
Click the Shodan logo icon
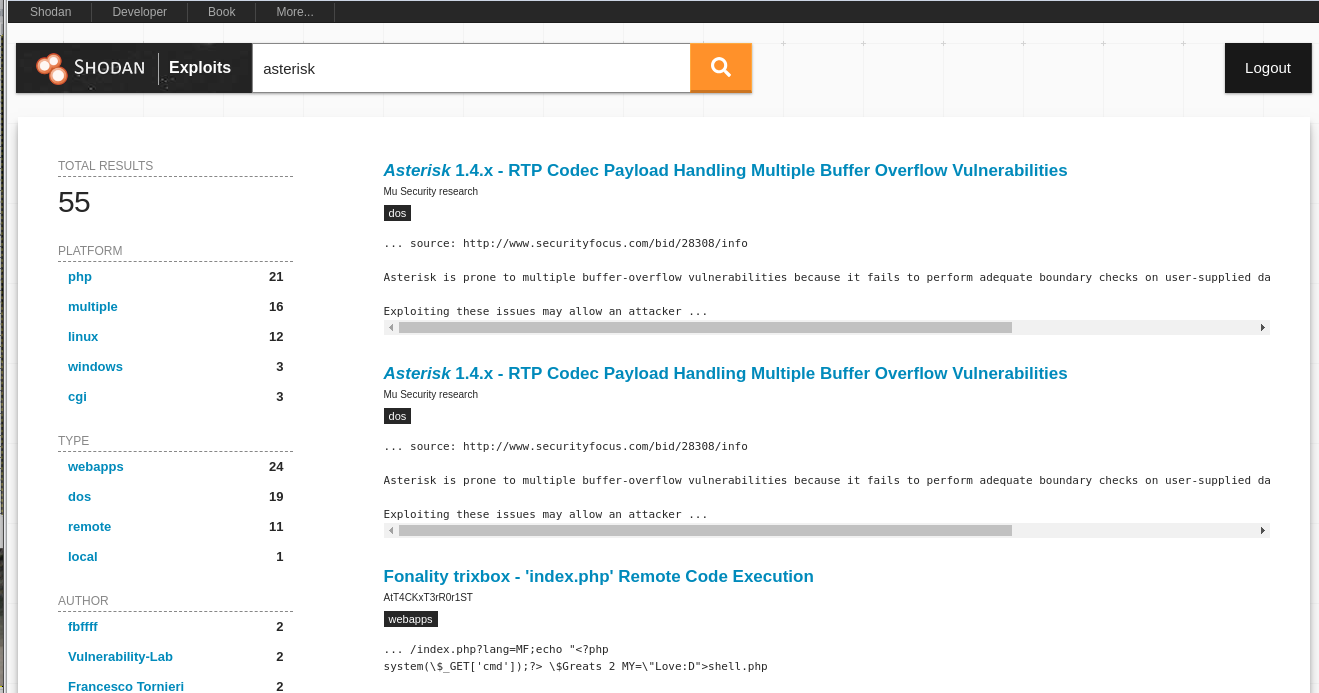coord(51,68)
